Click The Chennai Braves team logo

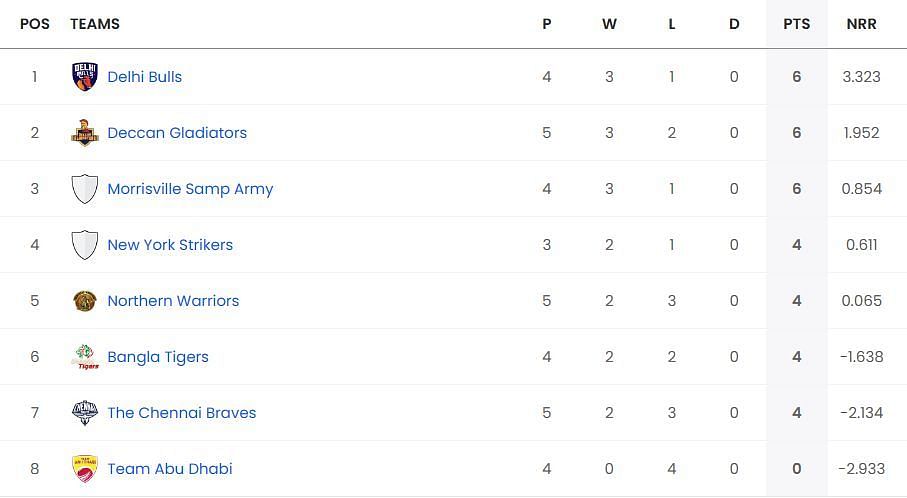click(85, 412)
